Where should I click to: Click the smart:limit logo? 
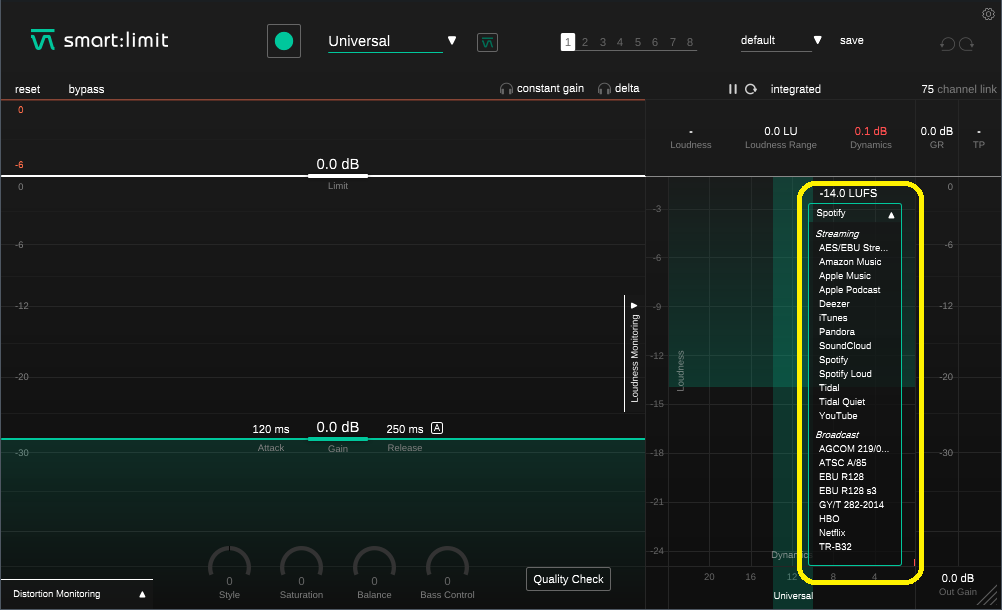point(100,40)
